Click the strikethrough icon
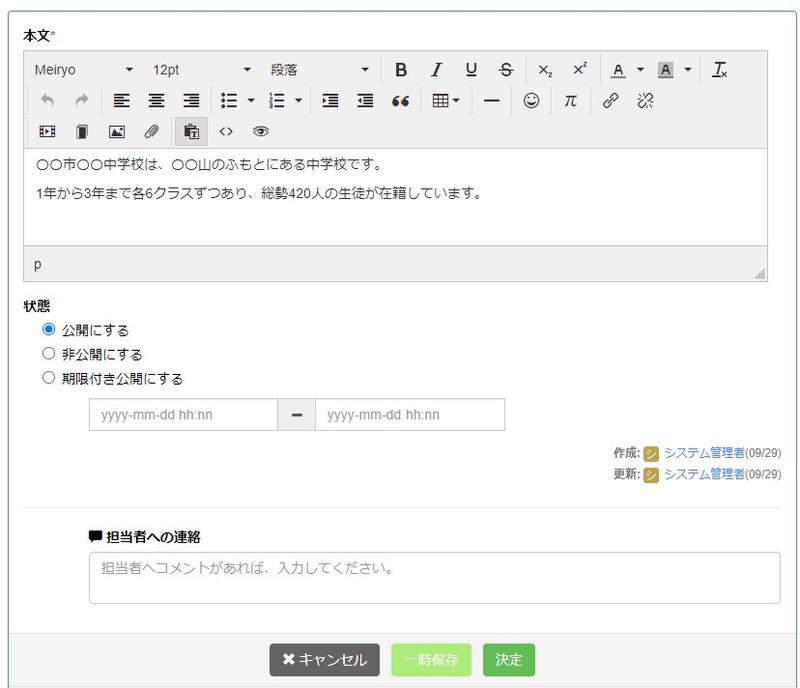The height and width of the screenshot is (688, 800). (506, 70)
